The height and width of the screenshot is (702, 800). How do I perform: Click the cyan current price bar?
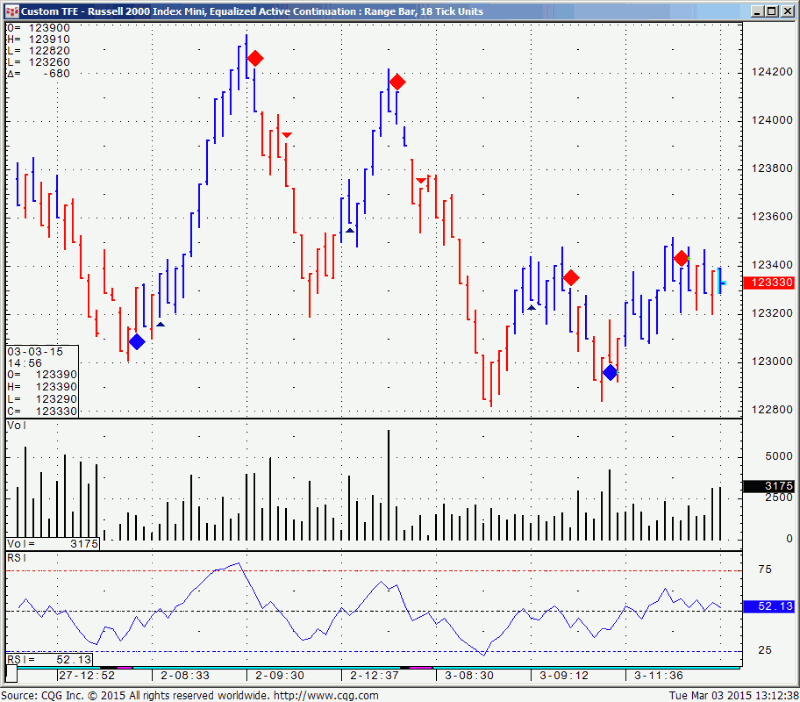(x=720, y=281)
